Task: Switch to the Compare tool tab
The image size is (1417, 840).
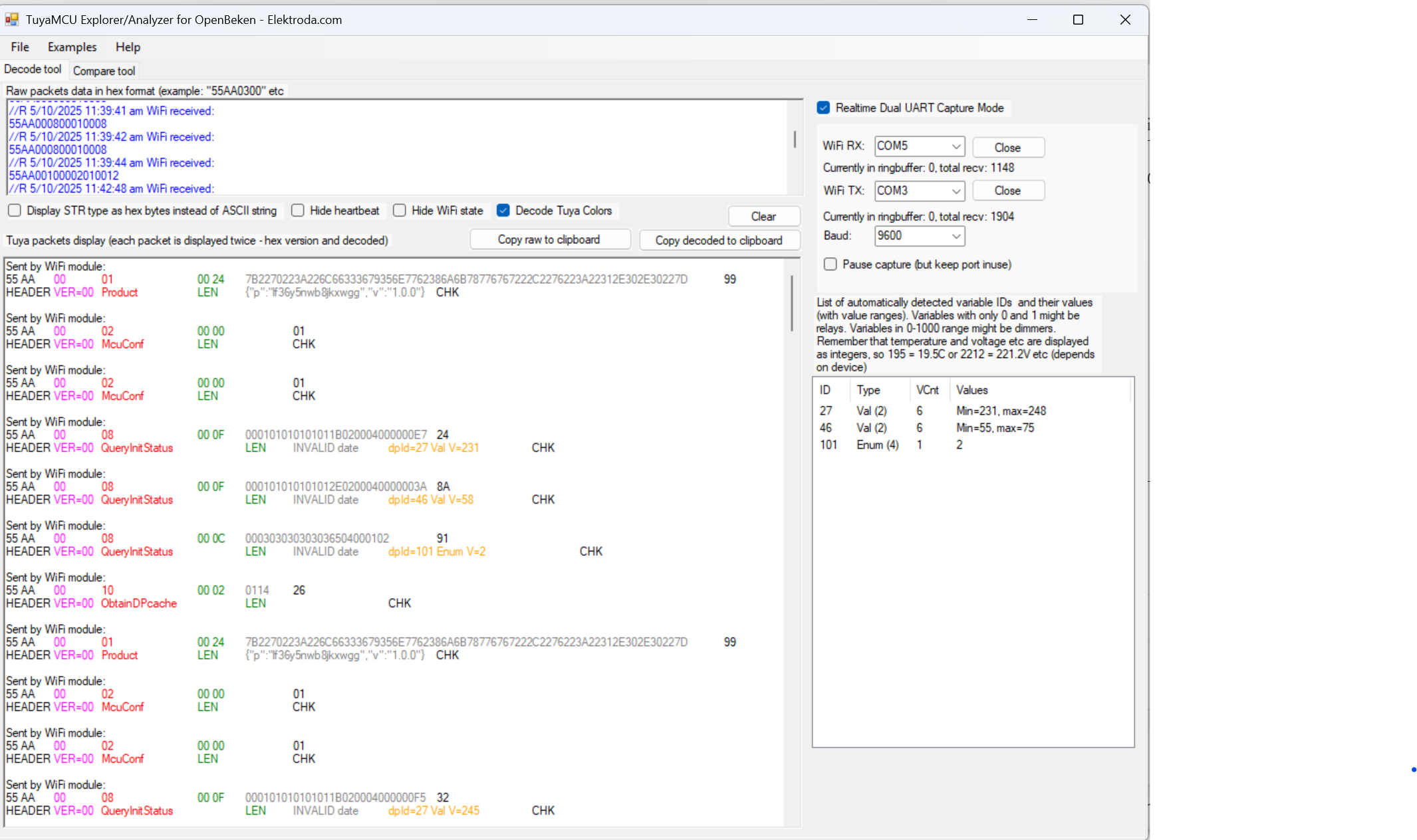Action: tap(104, 70)
